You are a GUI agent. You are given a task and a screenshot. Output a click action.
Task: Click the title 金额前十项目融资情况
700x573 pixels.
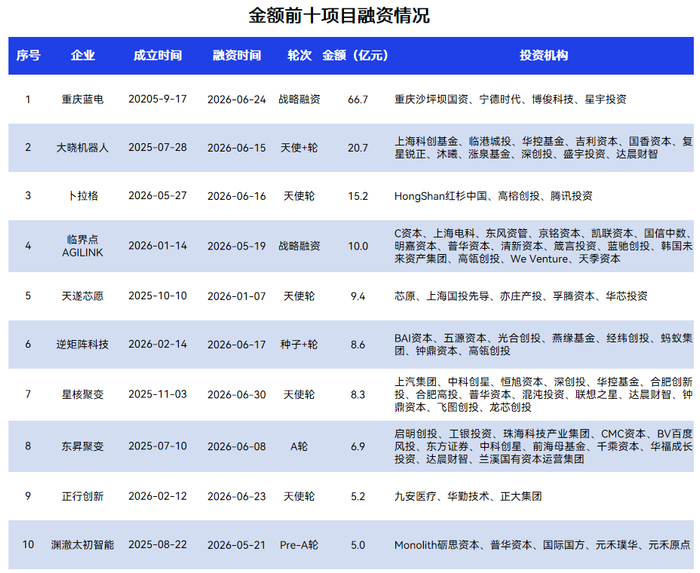[339, 16]
